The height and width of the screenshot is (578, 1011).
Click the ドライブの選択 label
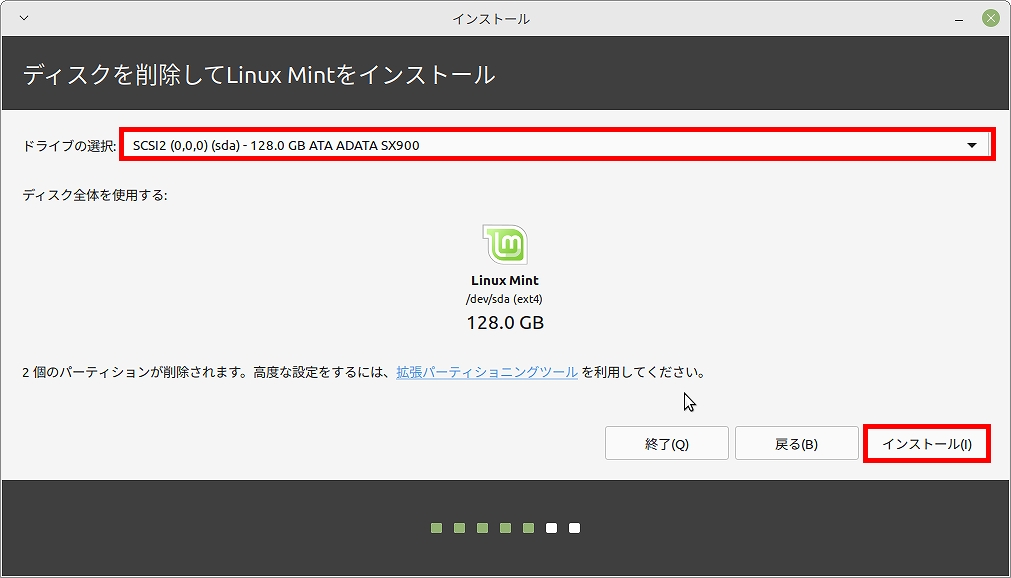tap(69, 146)
